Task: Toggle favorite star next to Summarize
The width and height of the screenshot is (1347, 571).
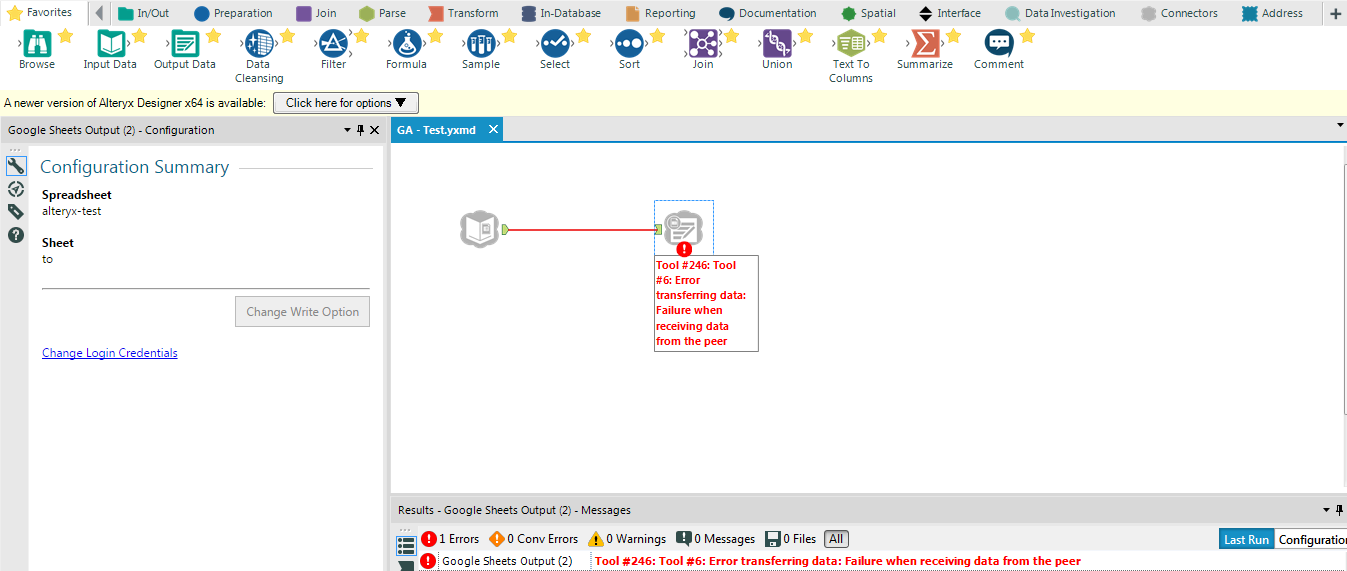Action: (953, 36)
